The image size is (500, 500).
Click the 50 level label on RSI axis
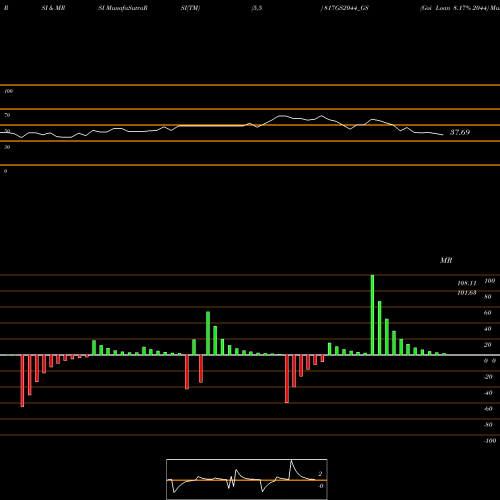pos(7,131)
